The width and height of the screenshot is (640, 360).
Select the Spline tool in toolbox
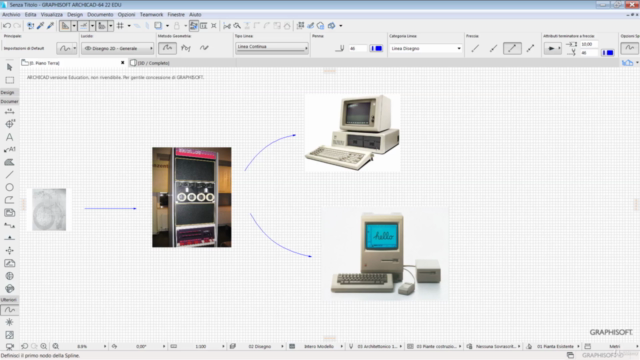(9, 310)
